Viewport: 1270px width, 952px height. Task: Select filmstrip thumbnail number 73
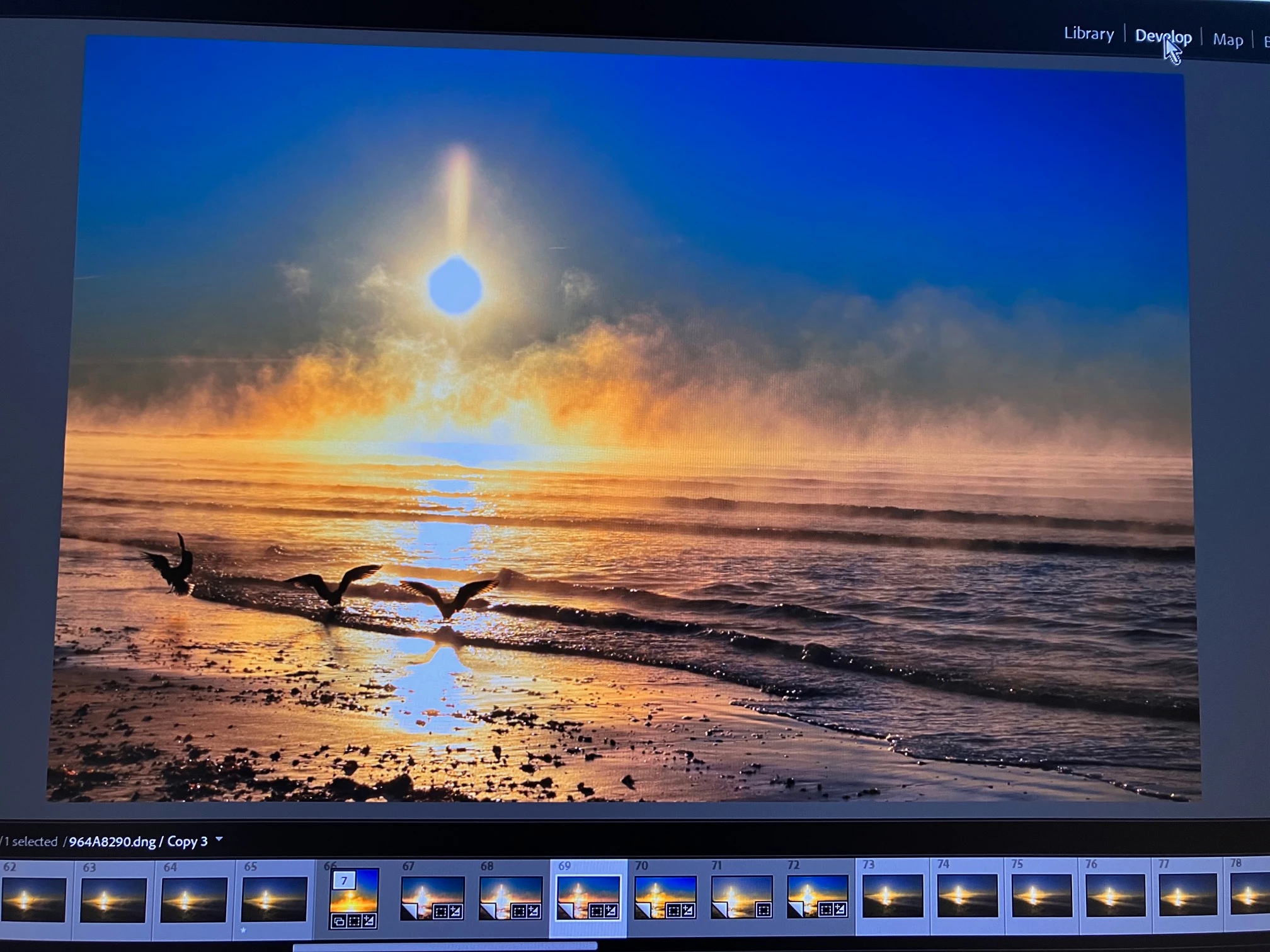892,895
